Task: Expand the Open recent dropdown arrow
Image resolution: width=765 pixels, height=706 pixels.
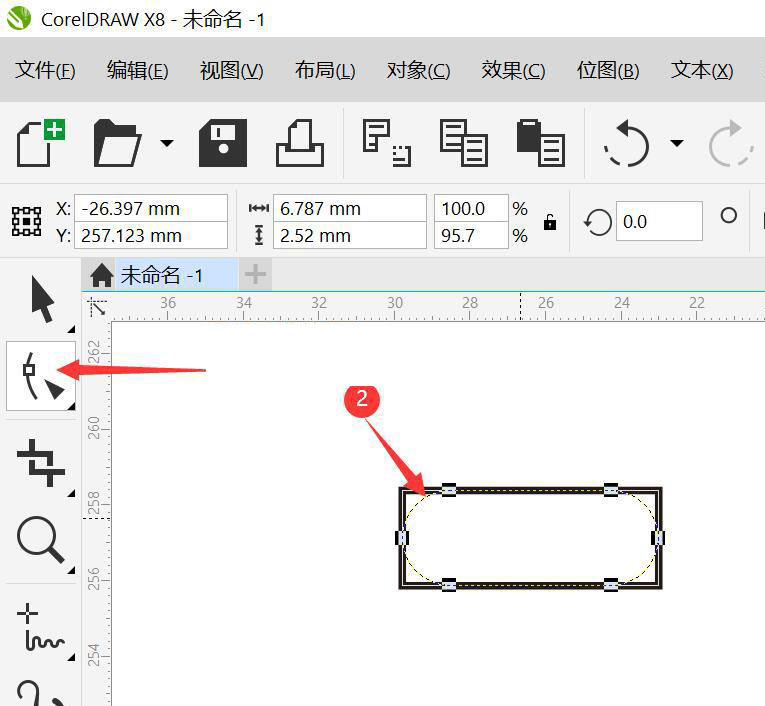Action: [x=167, y=143]
